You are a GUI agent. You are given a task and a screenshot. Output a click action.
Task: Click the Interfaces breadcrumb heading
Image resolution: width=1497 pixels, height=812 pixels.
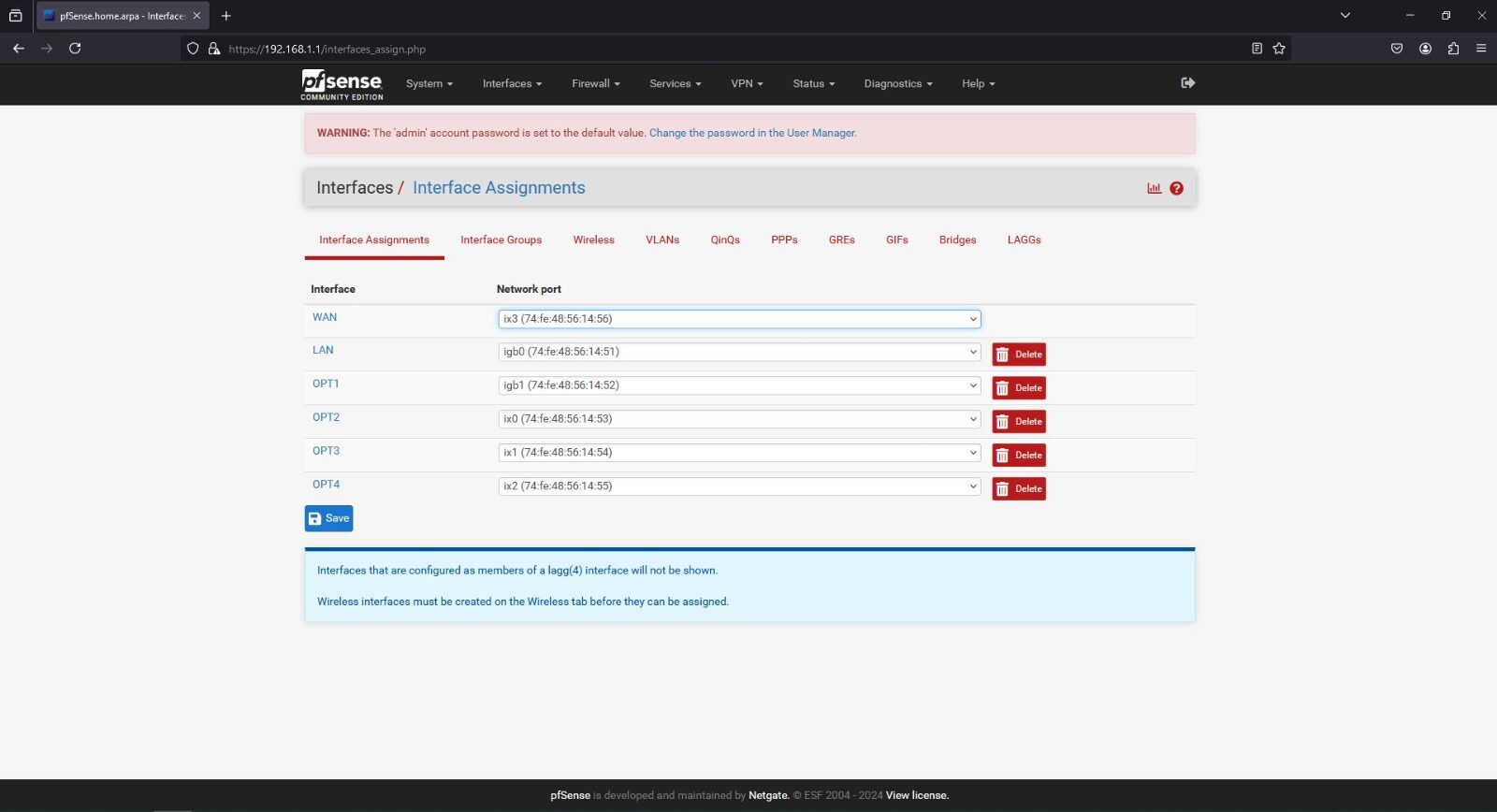(x=355, y=188)
